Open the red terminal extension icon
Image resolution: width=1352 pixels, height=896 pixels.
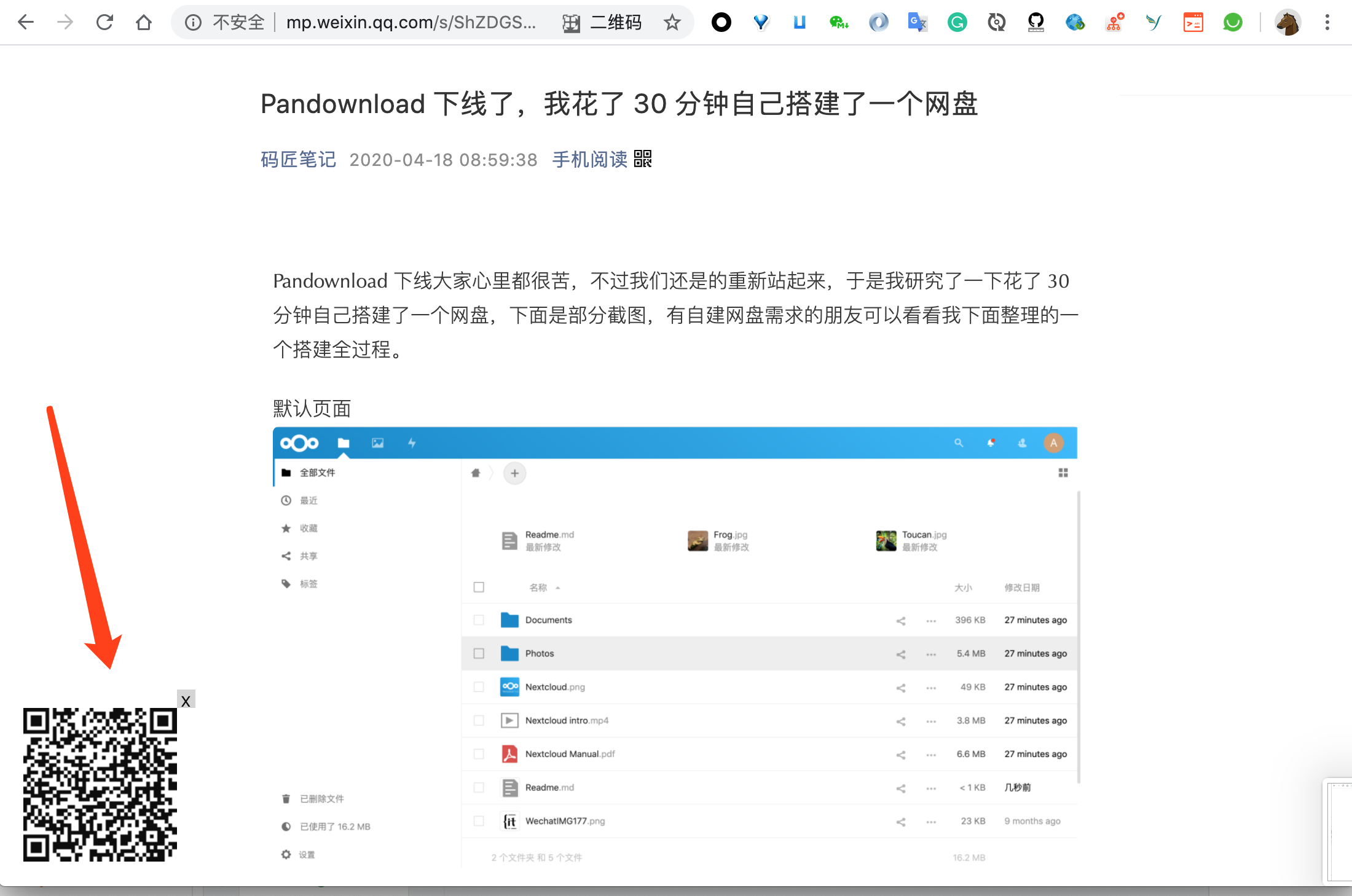point(1193,23)
